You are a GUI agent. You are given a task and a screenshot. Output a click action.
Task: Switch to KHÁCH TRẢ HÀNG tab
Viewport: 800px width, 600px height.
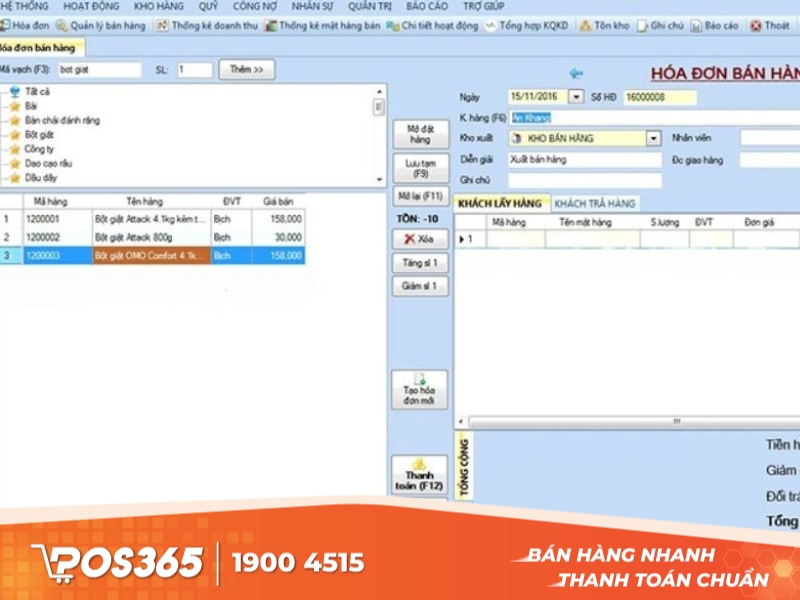point(595,204)
